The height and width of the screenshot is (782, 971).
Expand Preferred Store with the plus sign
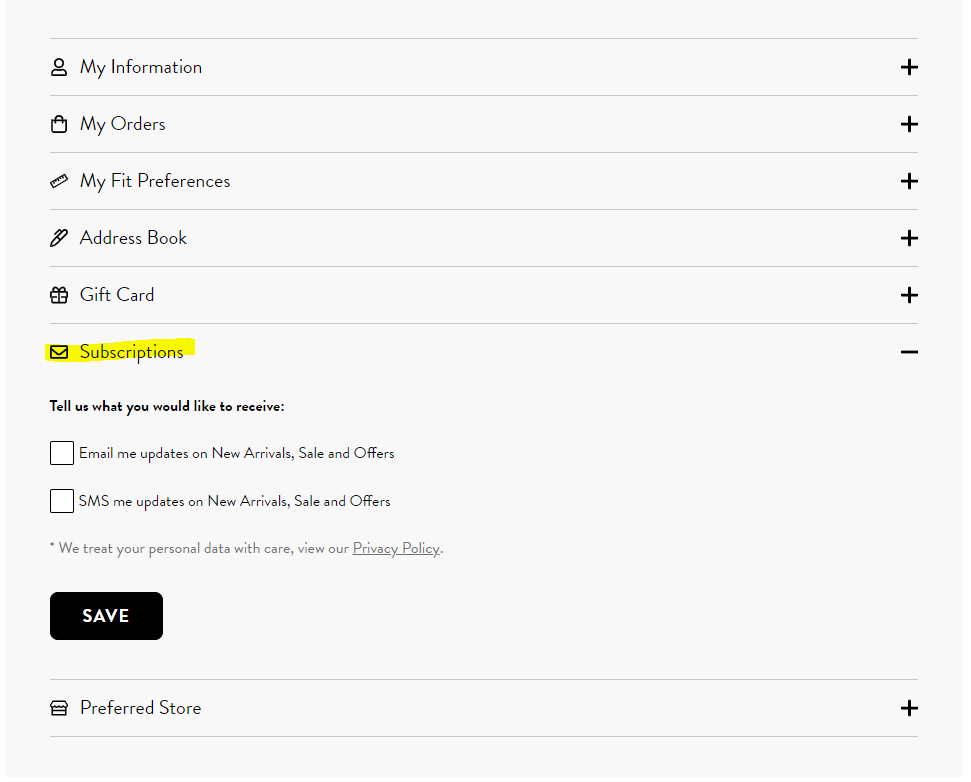[908, 708]
